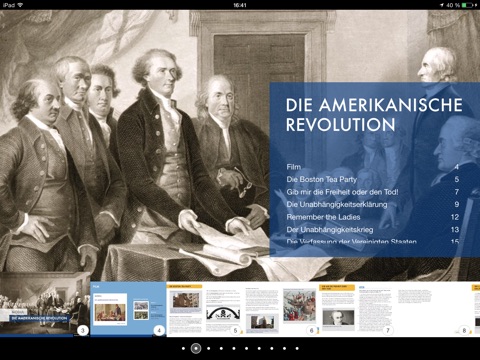Tap the last chapter dot indicator
This screenshot has width=480, height=360.
(x=297, y=348)
